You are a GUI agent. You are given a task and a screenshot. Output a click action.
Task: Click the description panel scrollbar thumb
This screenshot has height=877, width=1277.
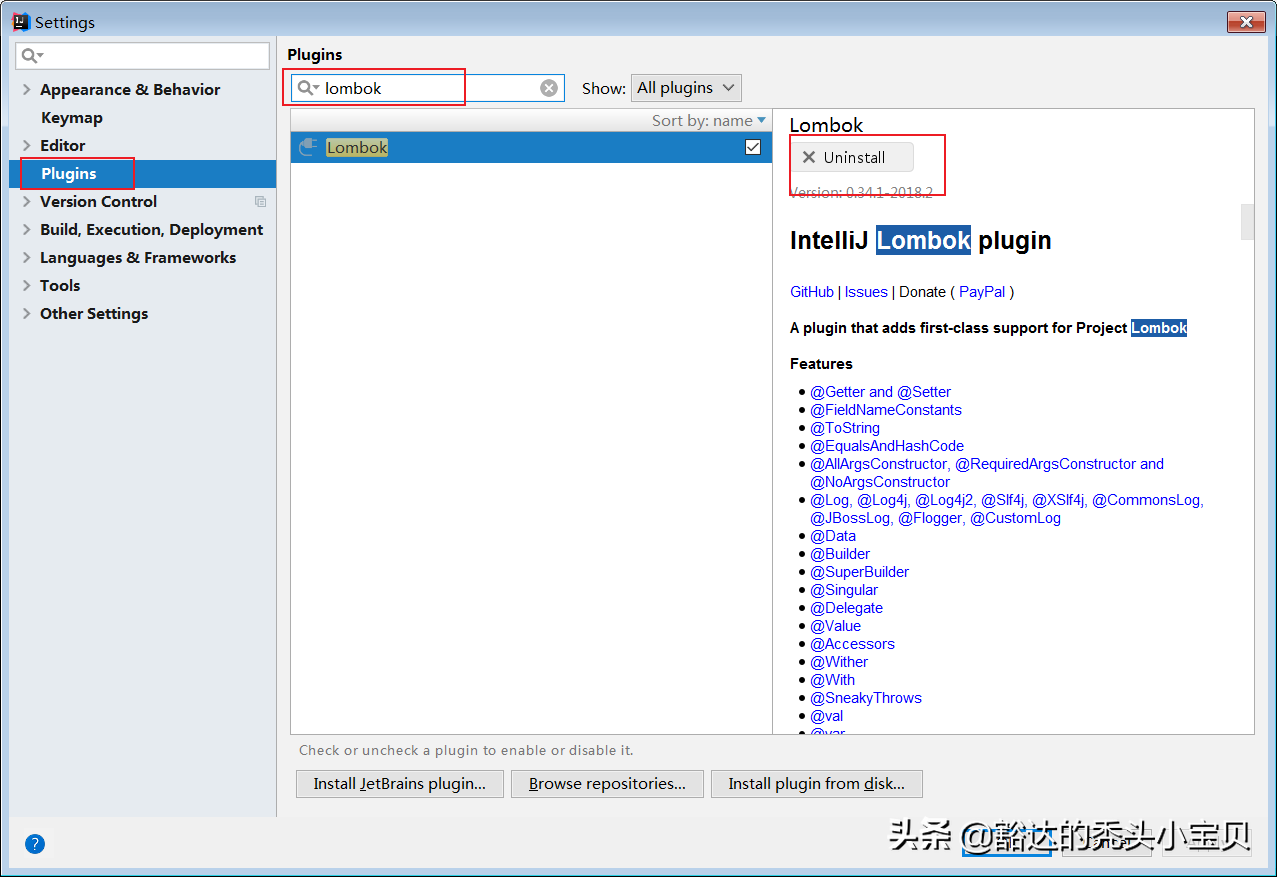[1247, 222]
